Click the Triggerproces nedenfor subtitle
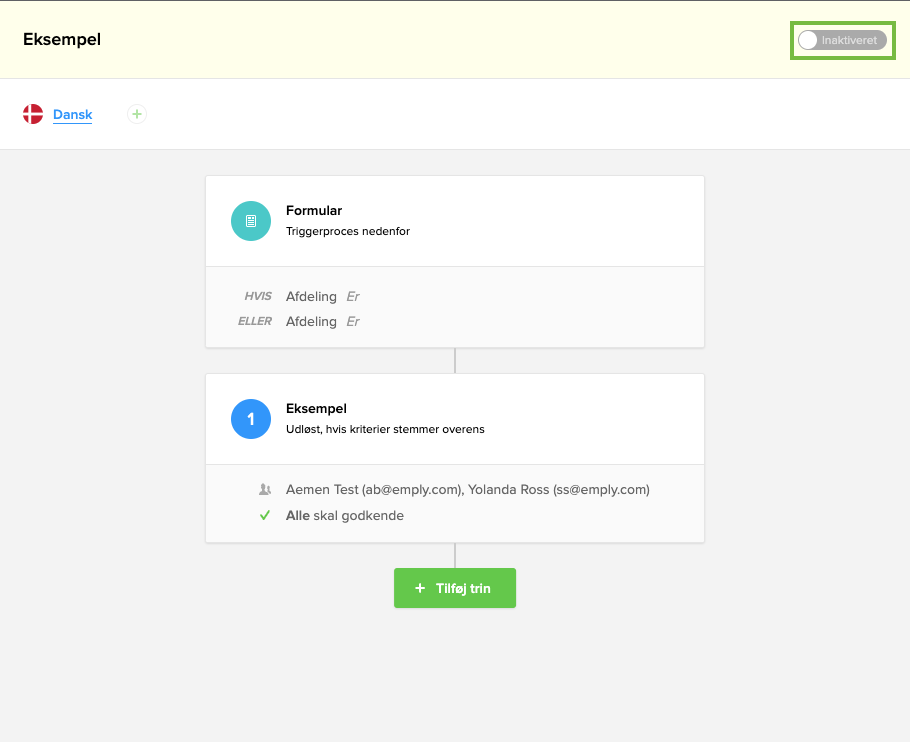 tap(348, 231)
